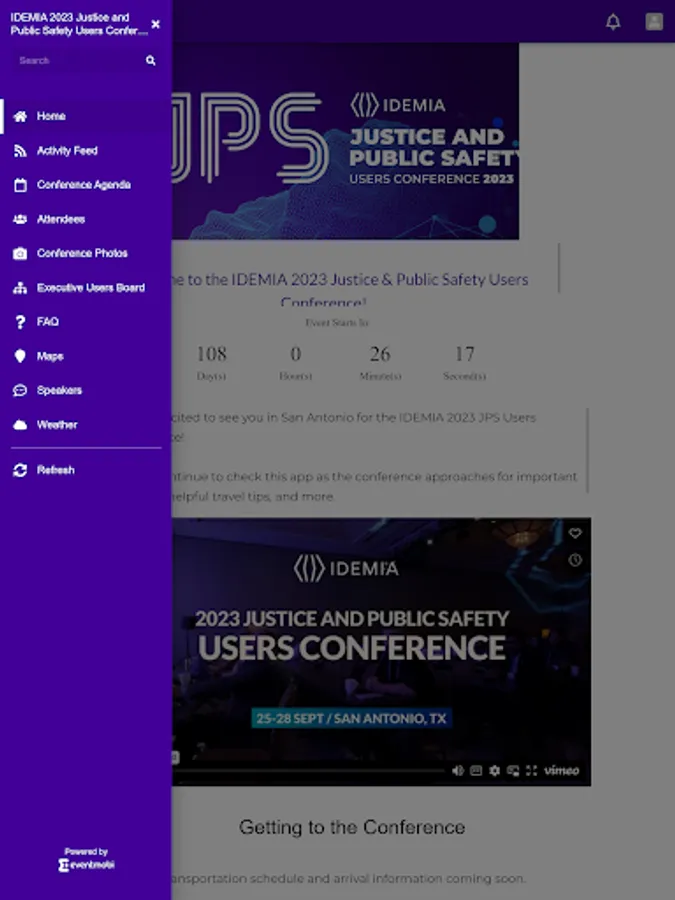Open the user profile avatar
This screenshot has height=900, width=675.
[654, 22]
